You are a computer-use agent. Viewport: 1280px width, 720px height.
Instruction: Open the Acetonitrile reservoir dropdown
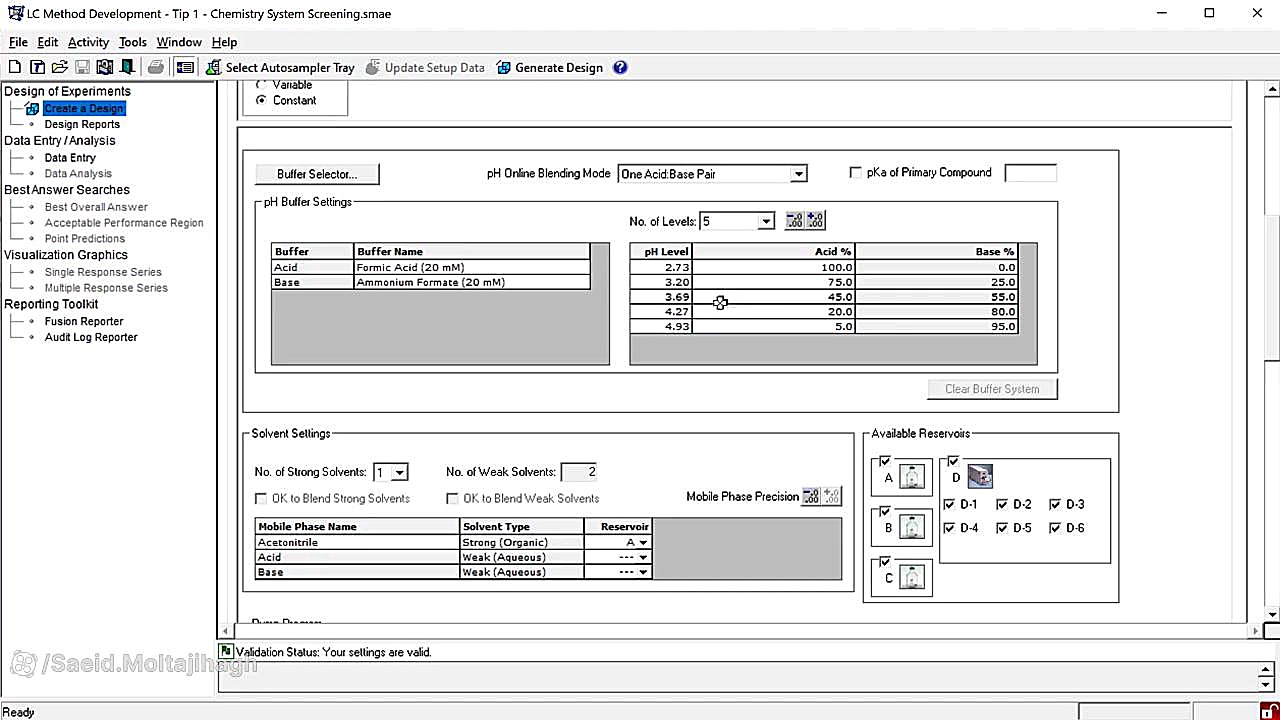[643, 543]
